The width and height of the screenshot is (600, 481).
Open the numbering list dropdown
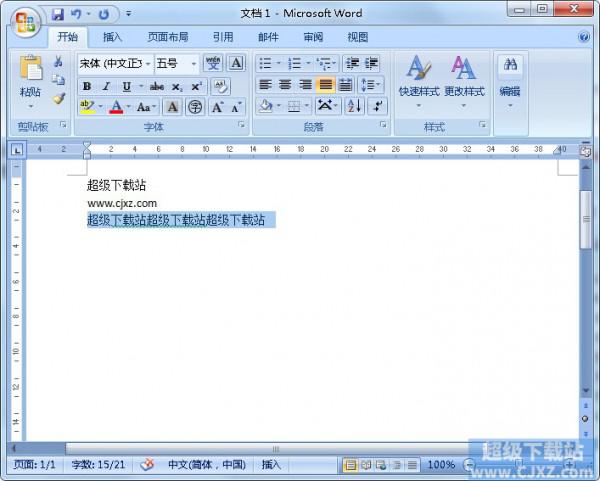click(308, 64)
